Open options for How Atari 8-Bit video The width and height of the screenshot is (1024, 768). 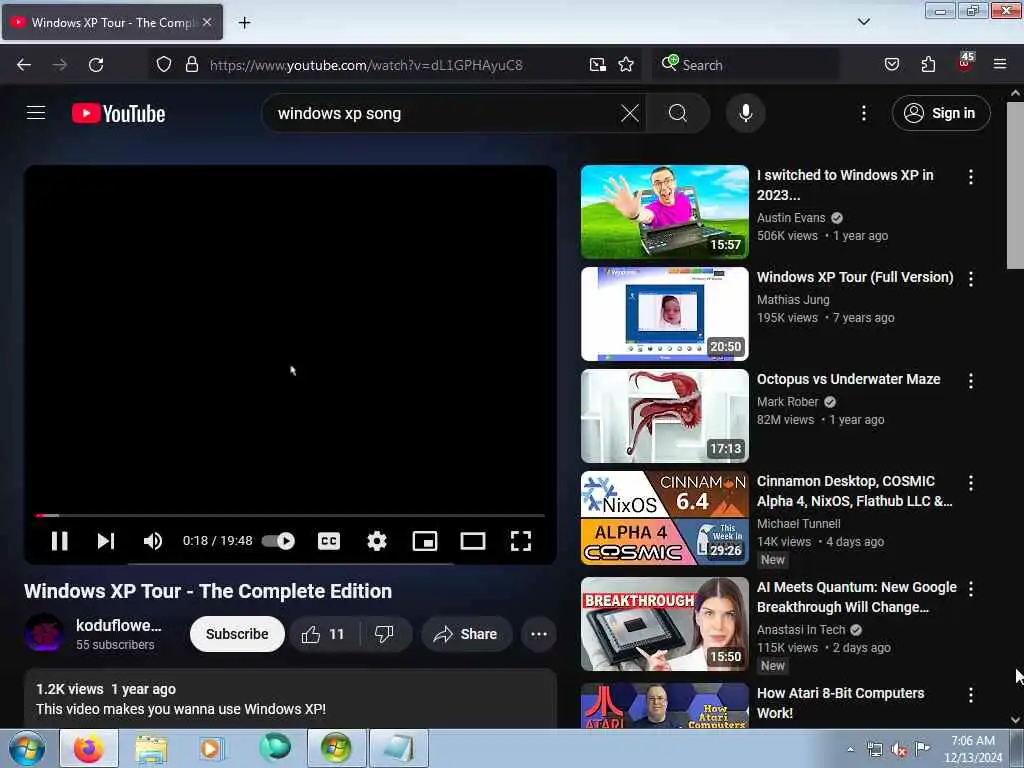coord(971,695)
